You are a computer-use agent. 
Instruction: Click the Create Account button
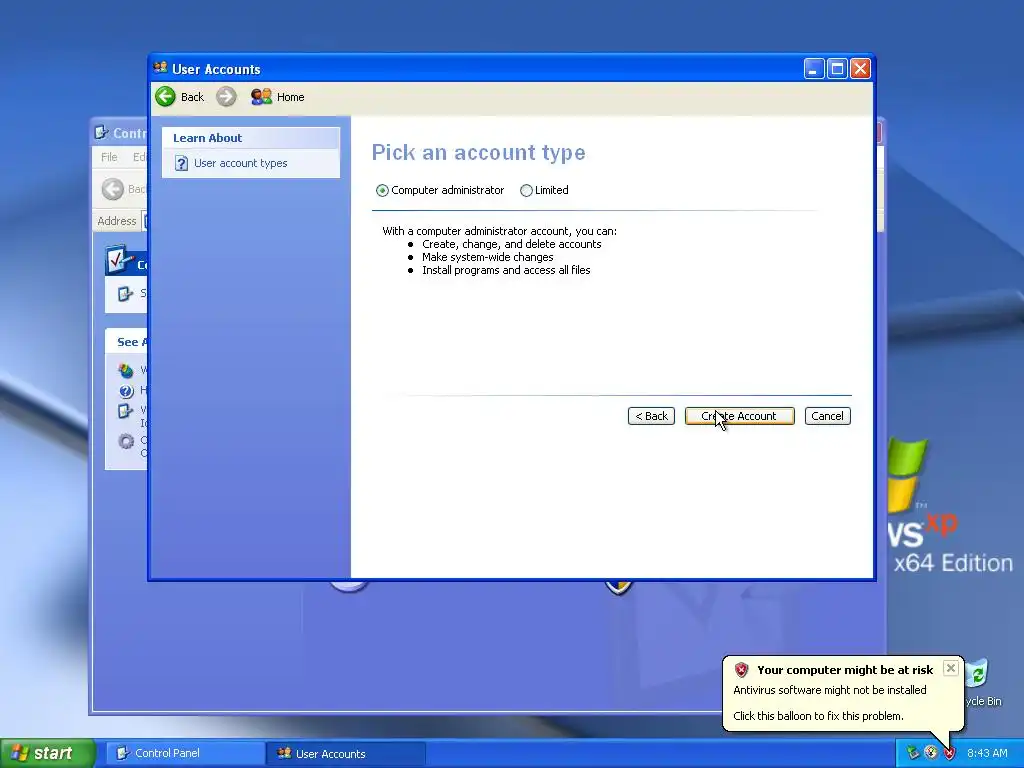739,416
